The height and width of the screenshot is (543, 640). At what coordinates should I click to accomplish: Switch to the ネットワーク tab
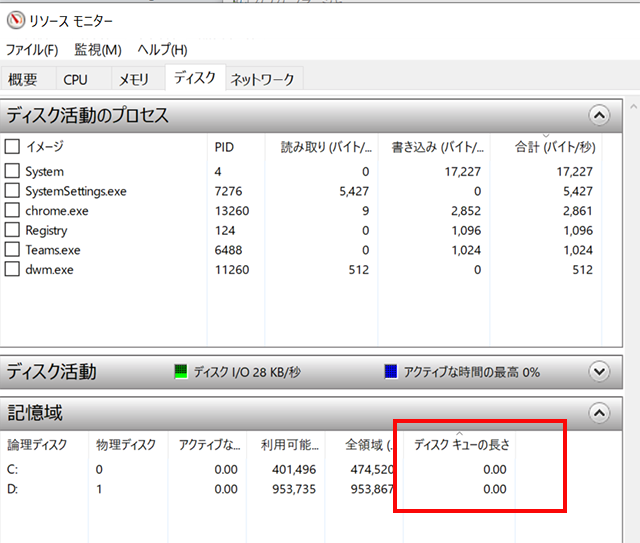pos(262,79)
